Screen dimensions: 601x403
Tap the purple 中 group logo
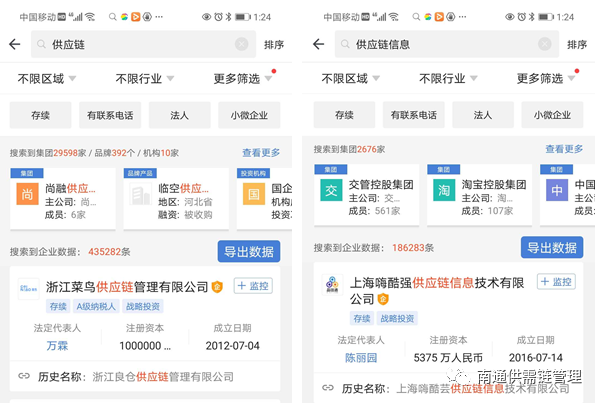pyautogui.click(x=557, y=190)
